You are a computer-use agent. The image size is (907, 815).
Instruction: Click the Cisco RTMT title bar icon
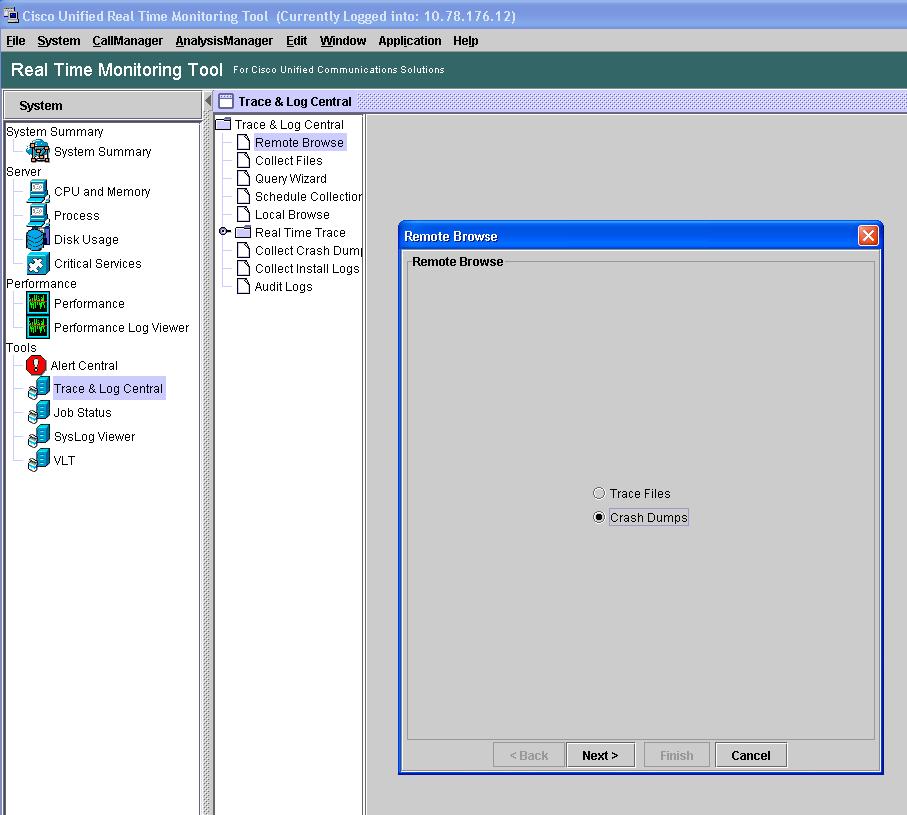[10, 14]
